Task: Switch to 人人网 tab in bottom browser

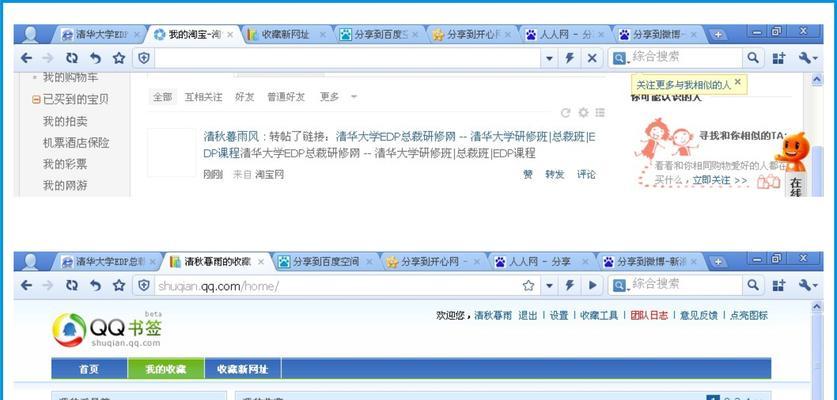Action: [x=541, y=262]
